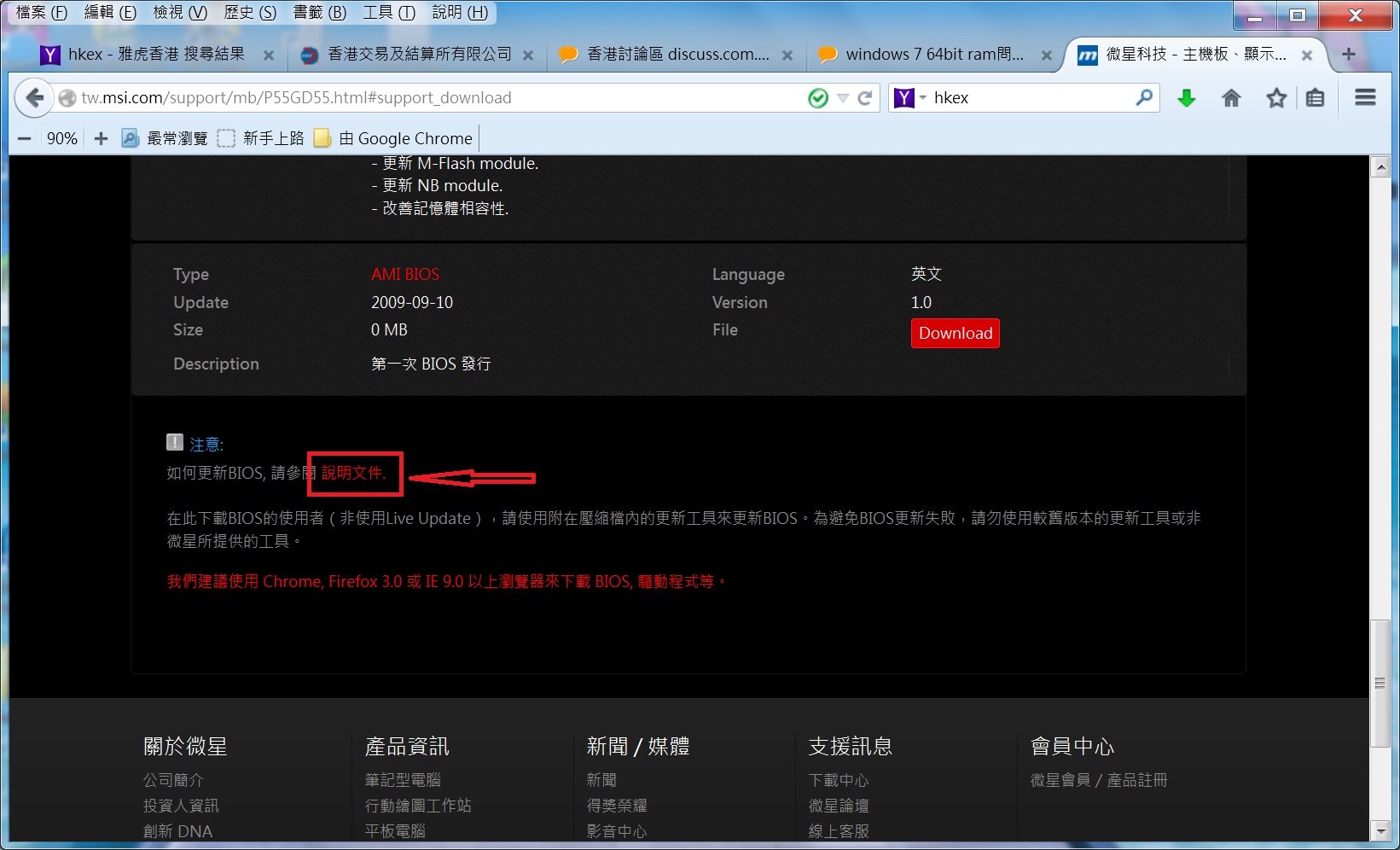
Task: Open 創新 DNA footer link
Action: click(177, 831)
